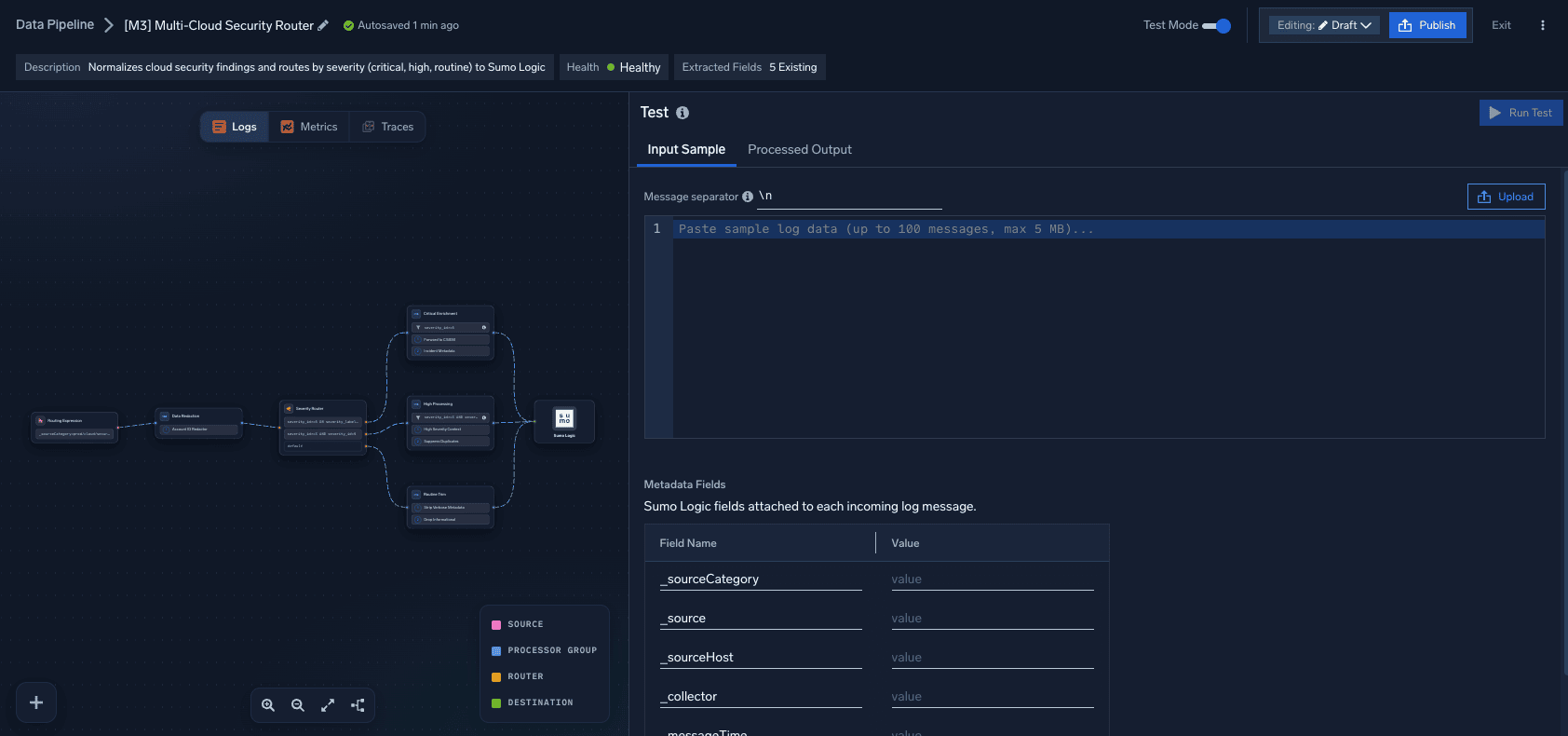Click the zoom in magnifier on canvas
The width and height of the screenshot is (1568, 736).
click(x=268, y=705)
